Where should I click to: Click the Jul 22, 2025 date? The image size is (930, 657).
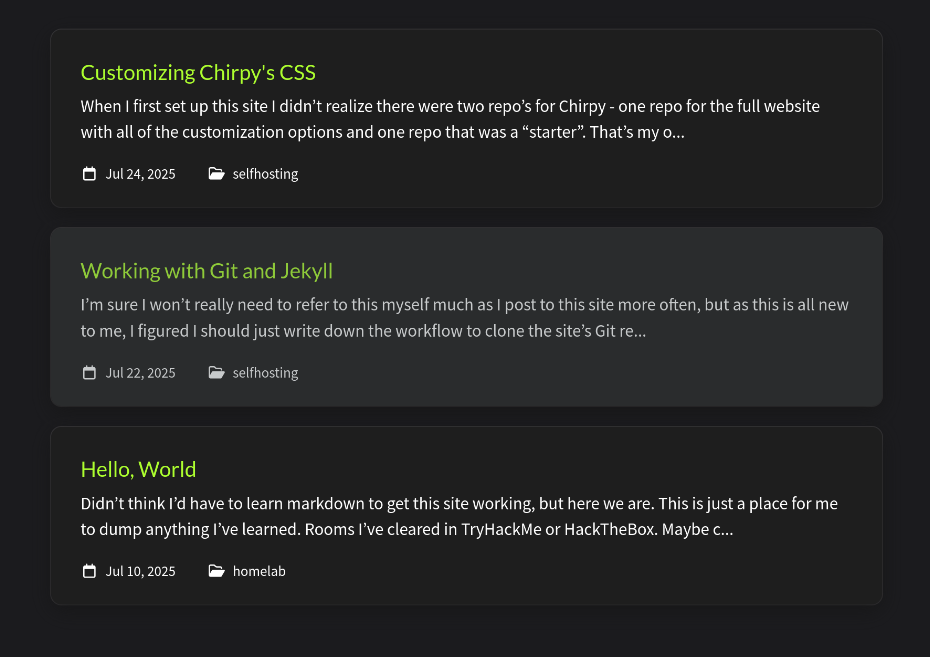coord(141,372)
